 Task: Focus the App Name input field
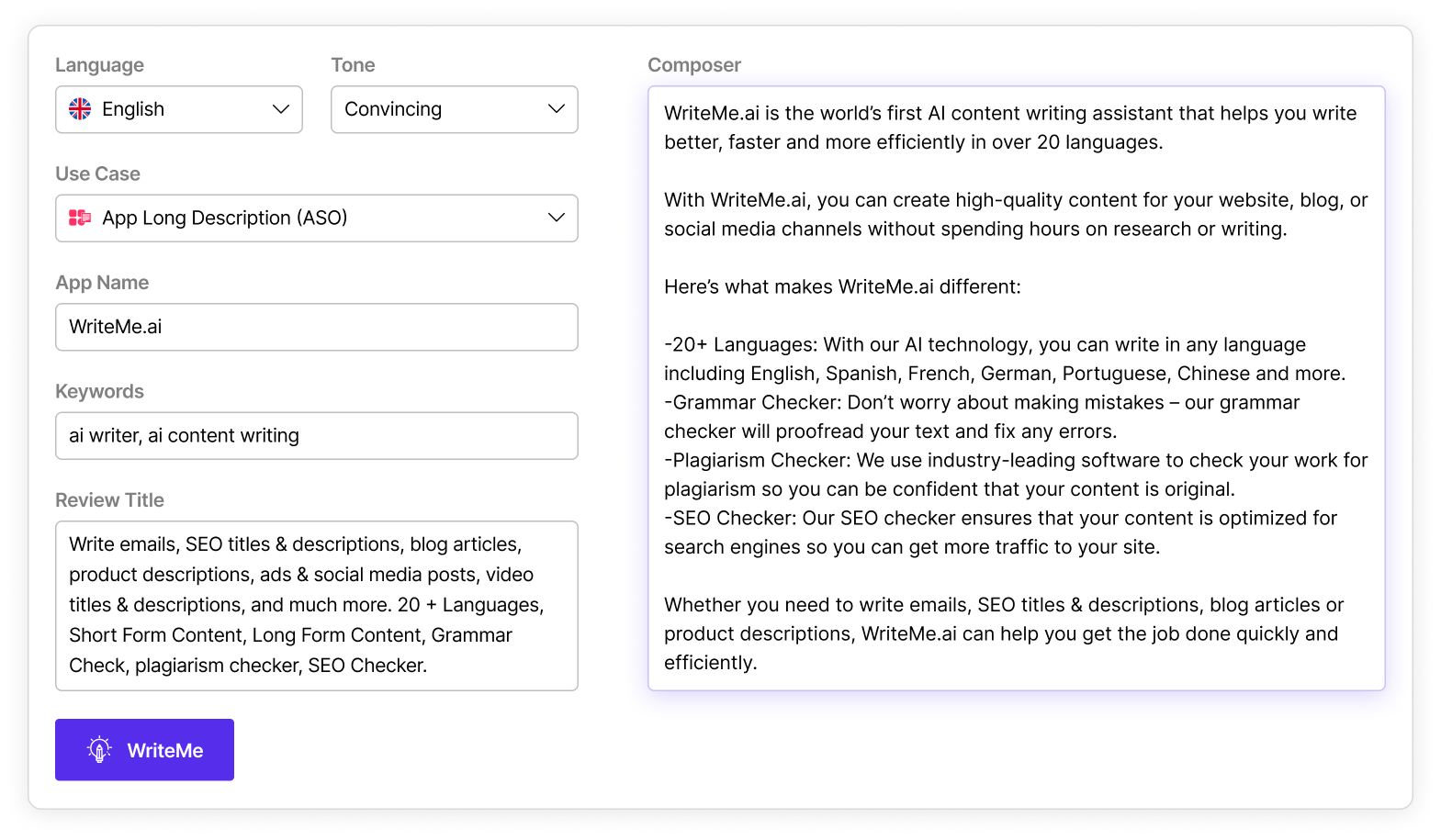[317, 327]
